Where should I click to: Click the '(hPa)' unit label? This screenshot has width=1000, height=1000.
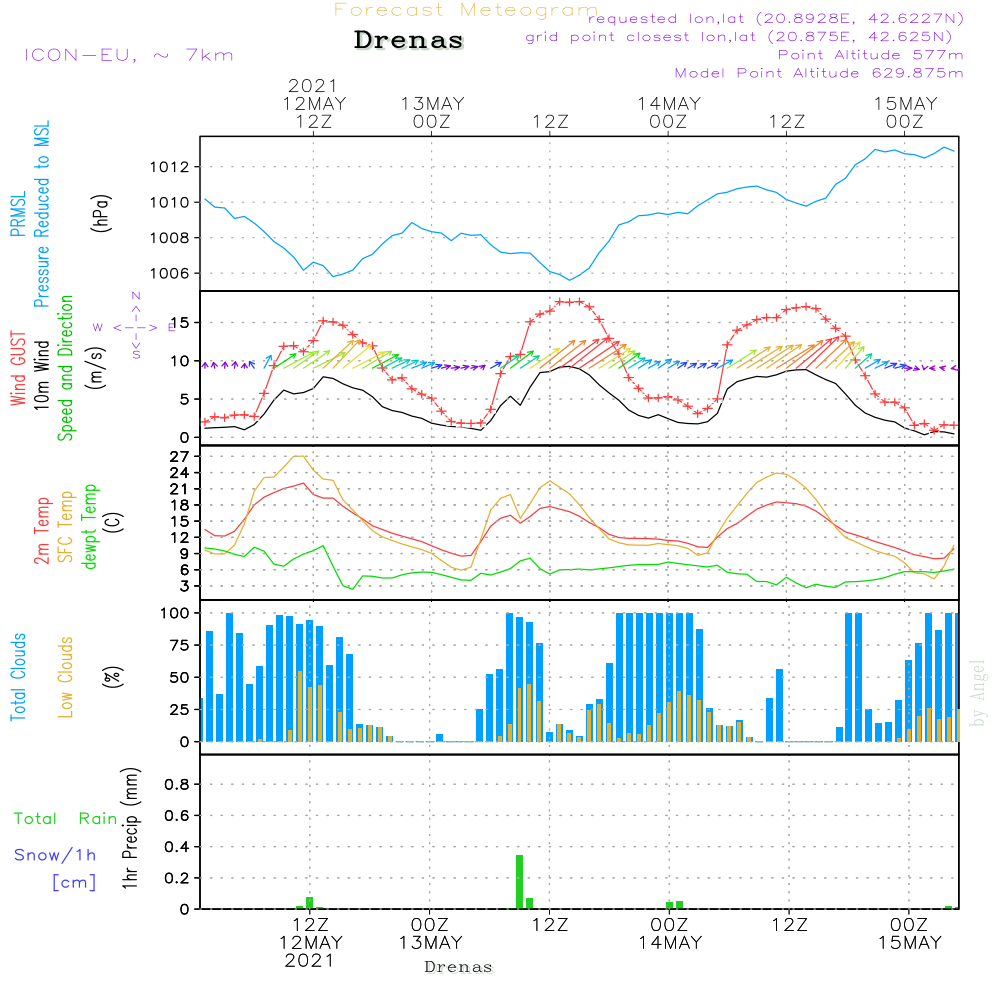pos(101,213)
